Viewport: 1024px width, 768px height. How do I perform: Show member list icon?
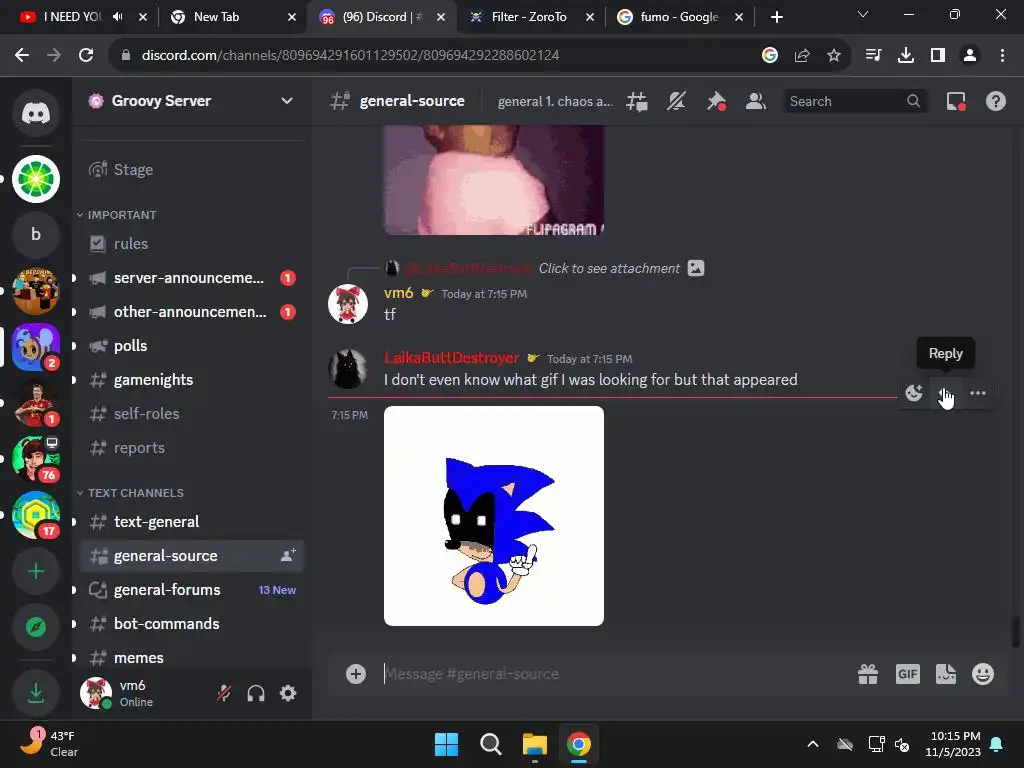tap(756, 101)
